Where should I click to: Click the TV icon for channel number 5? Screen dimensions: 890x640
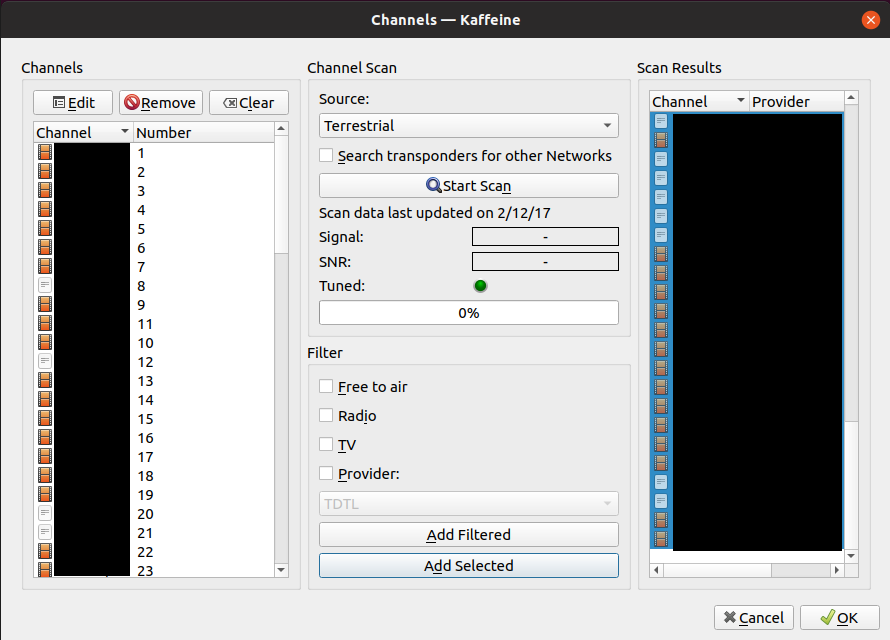pyautogui.click(x=45, y=228)
